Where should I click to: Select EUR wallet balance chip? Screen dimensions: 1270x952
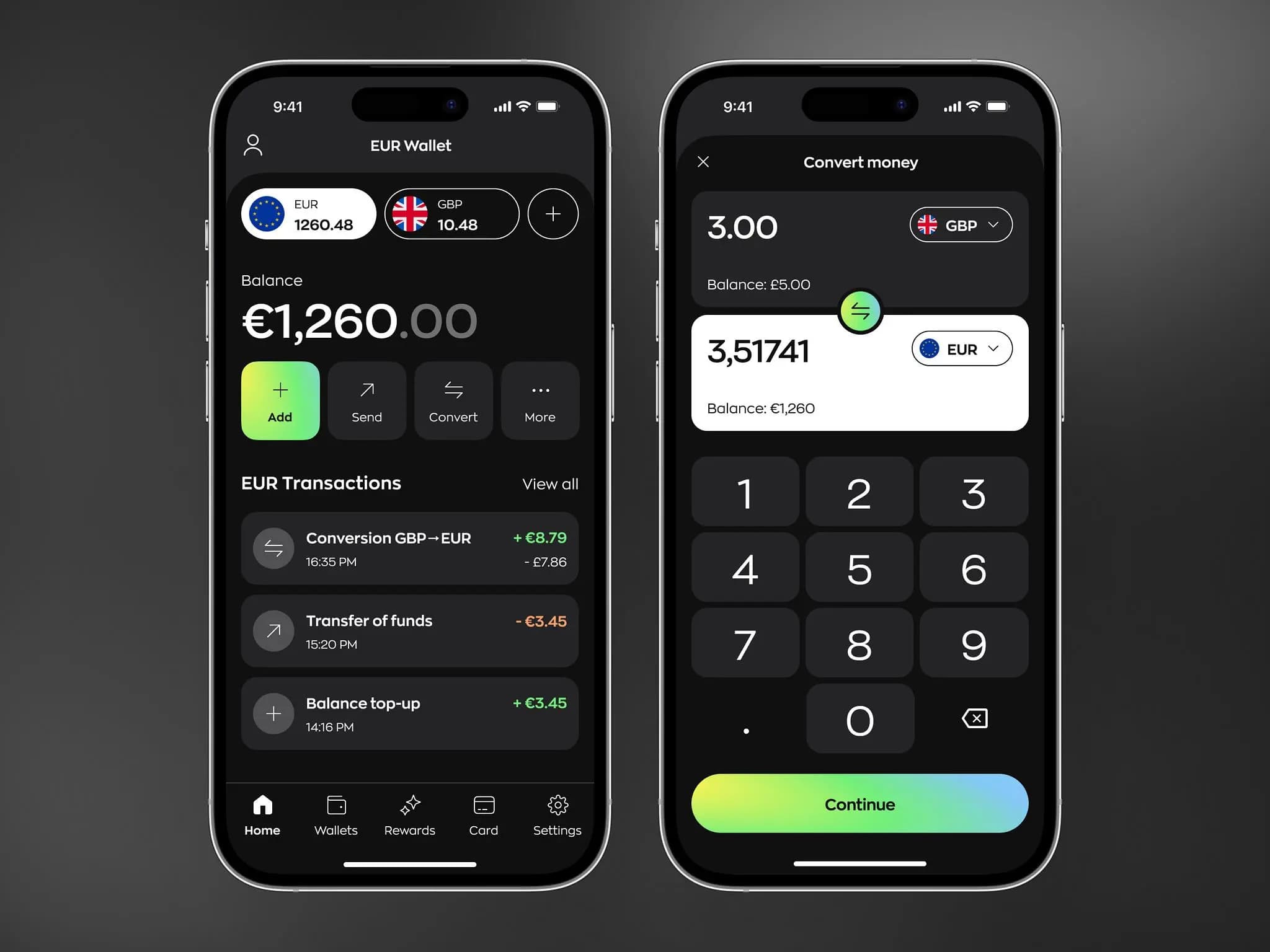[309, 213]
